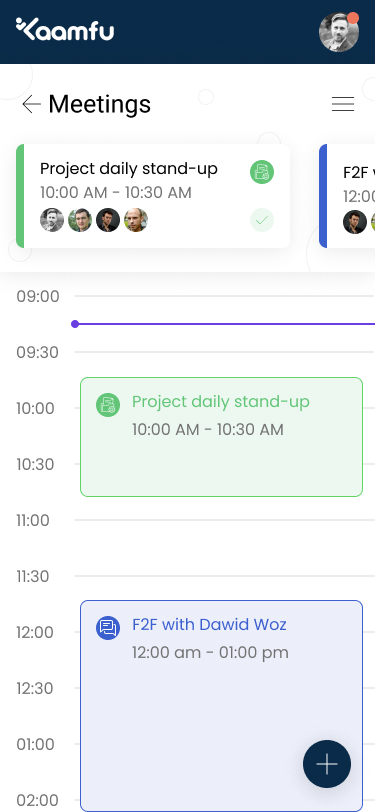Add a new meeting with plus button
375x812 pixels.
point(327,764)
